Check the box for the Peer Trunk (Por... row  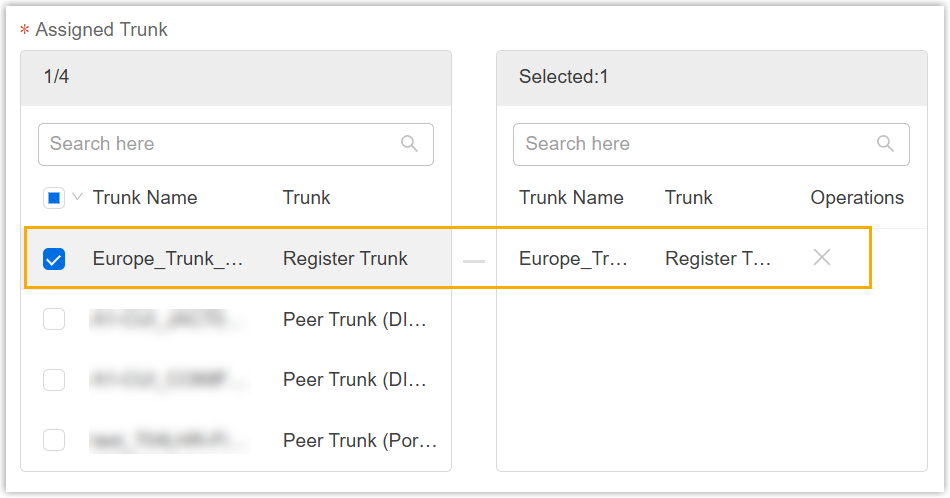click(x=54, y=440)
